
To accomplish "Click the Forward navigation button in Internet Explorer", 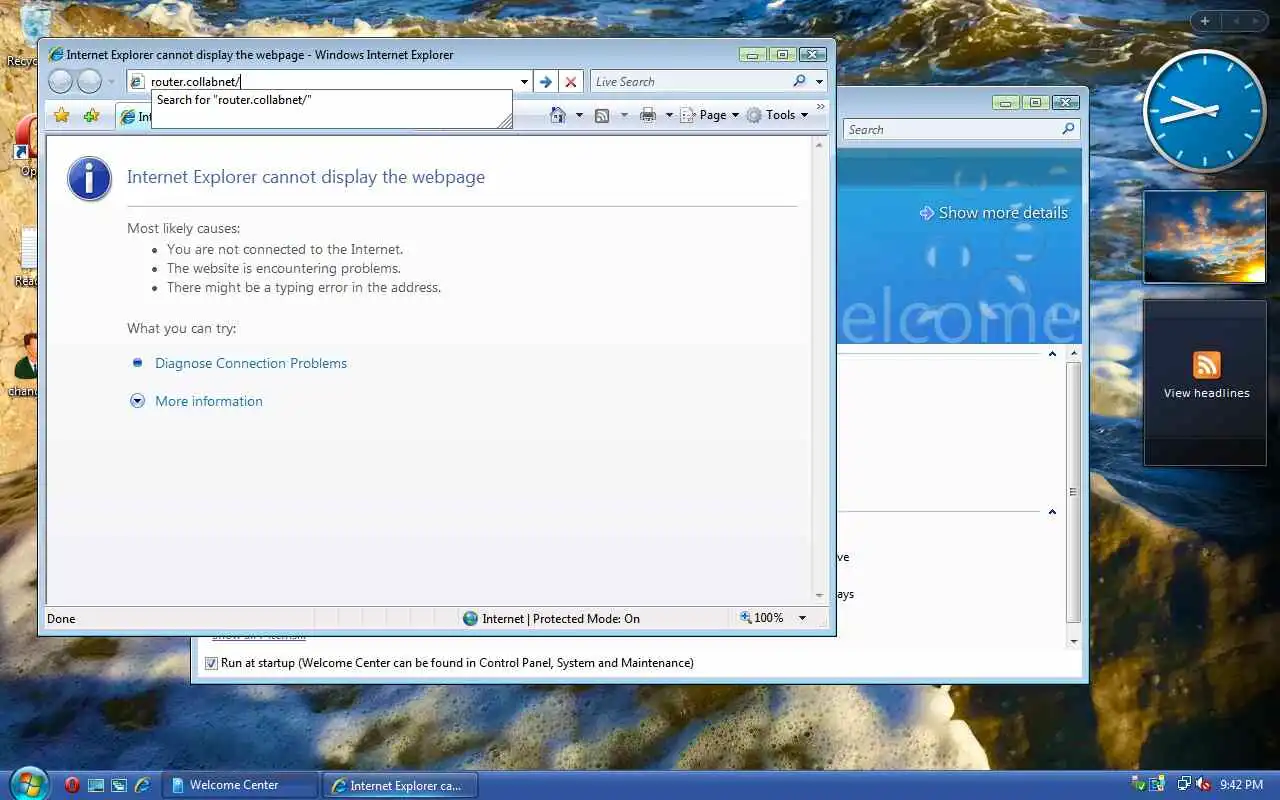I will 90,82.
